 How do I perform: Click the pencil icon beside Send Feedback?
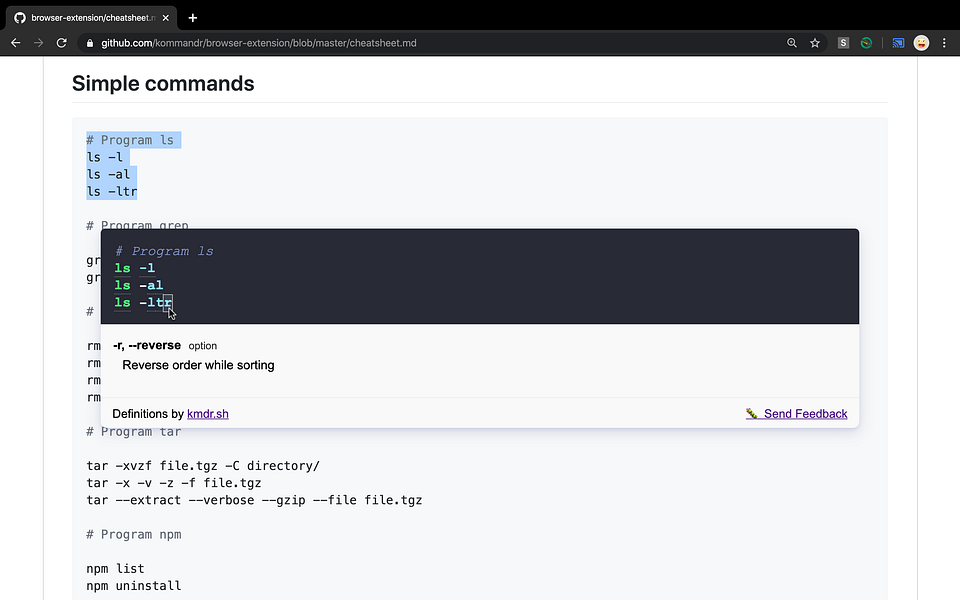751,414
